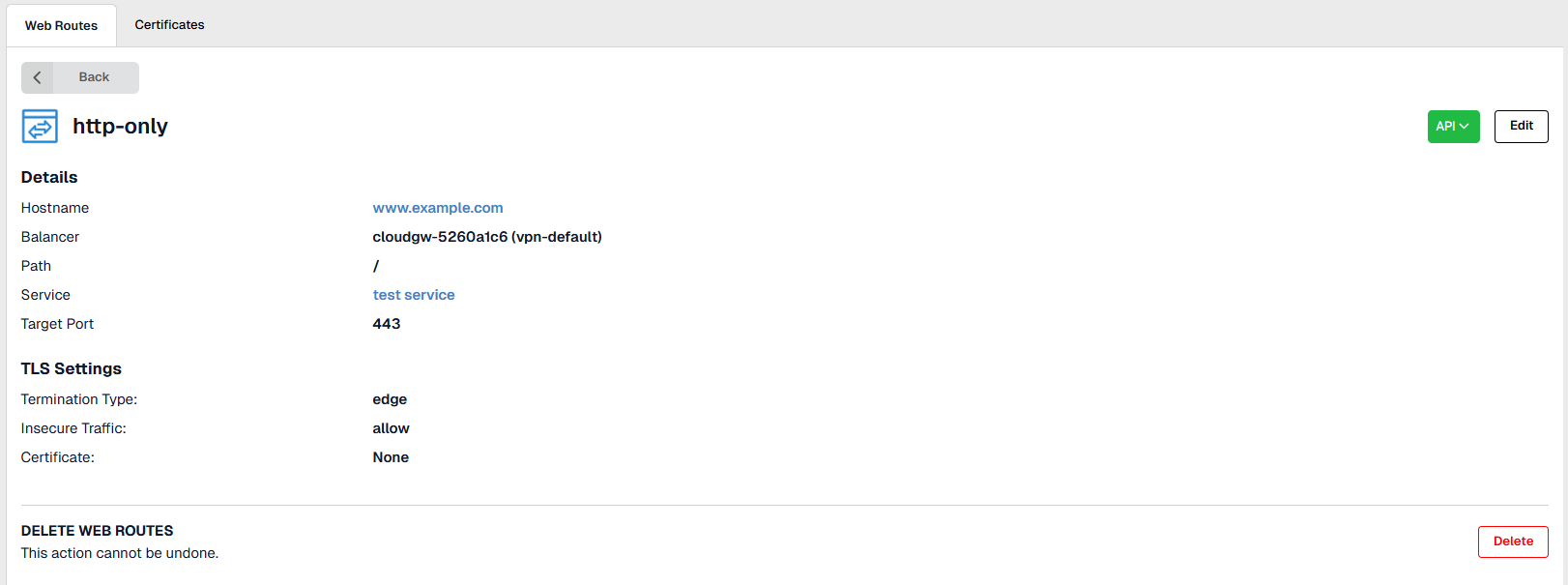The width and height of the screenshot is (1568, 585).
Task: Click the back chevron arrow icon
Action: click(x=38, y=77)
